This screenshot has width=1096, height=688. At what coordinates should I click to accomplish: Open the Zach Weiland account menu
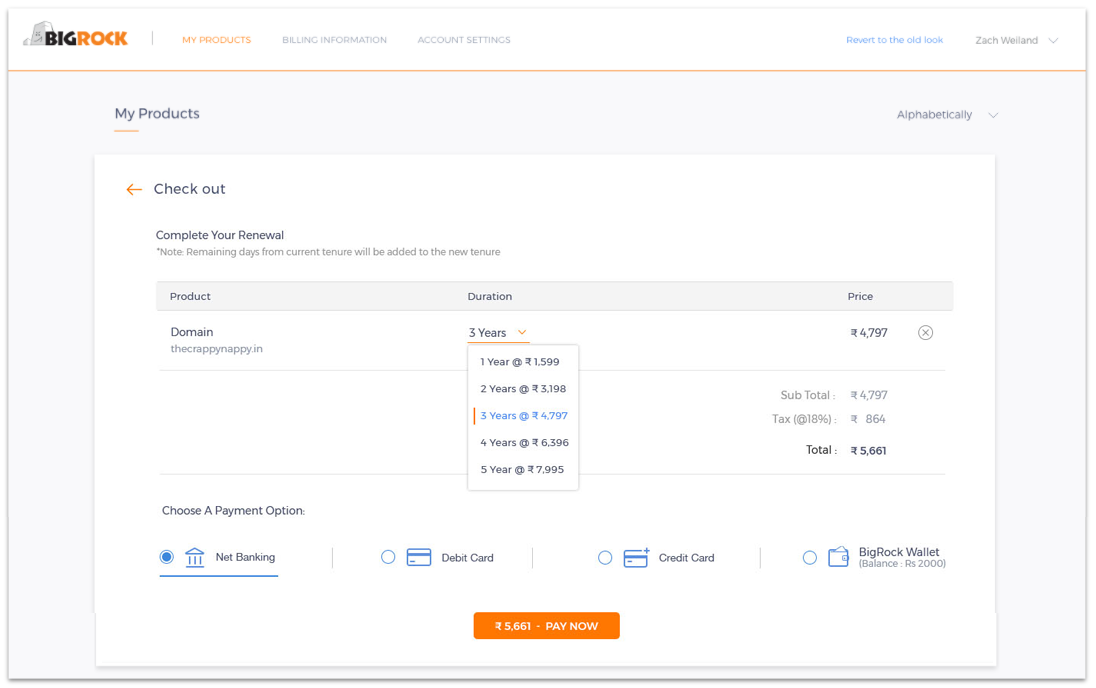click(x=1016, y=41)
